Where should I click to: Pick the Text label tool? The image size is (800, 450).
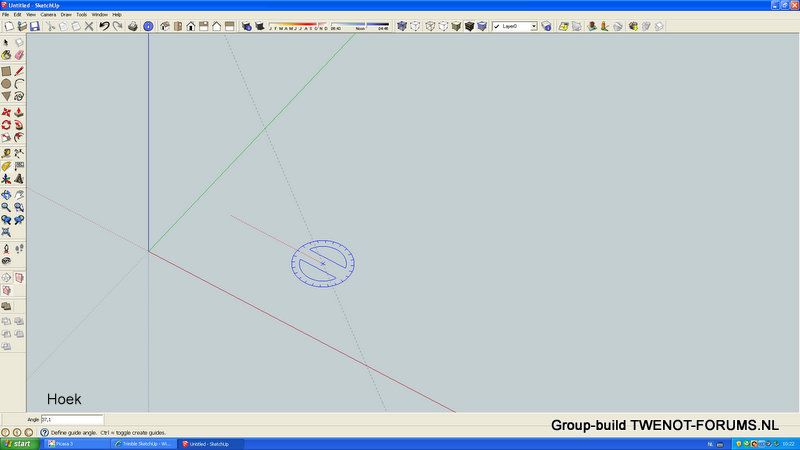pyautogui.click(x=19, y=166)
